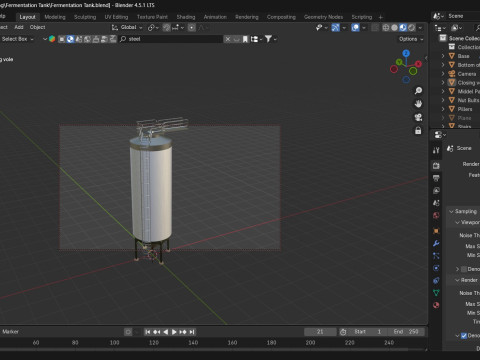Play animation in reverse

click(x=166, y=332)
